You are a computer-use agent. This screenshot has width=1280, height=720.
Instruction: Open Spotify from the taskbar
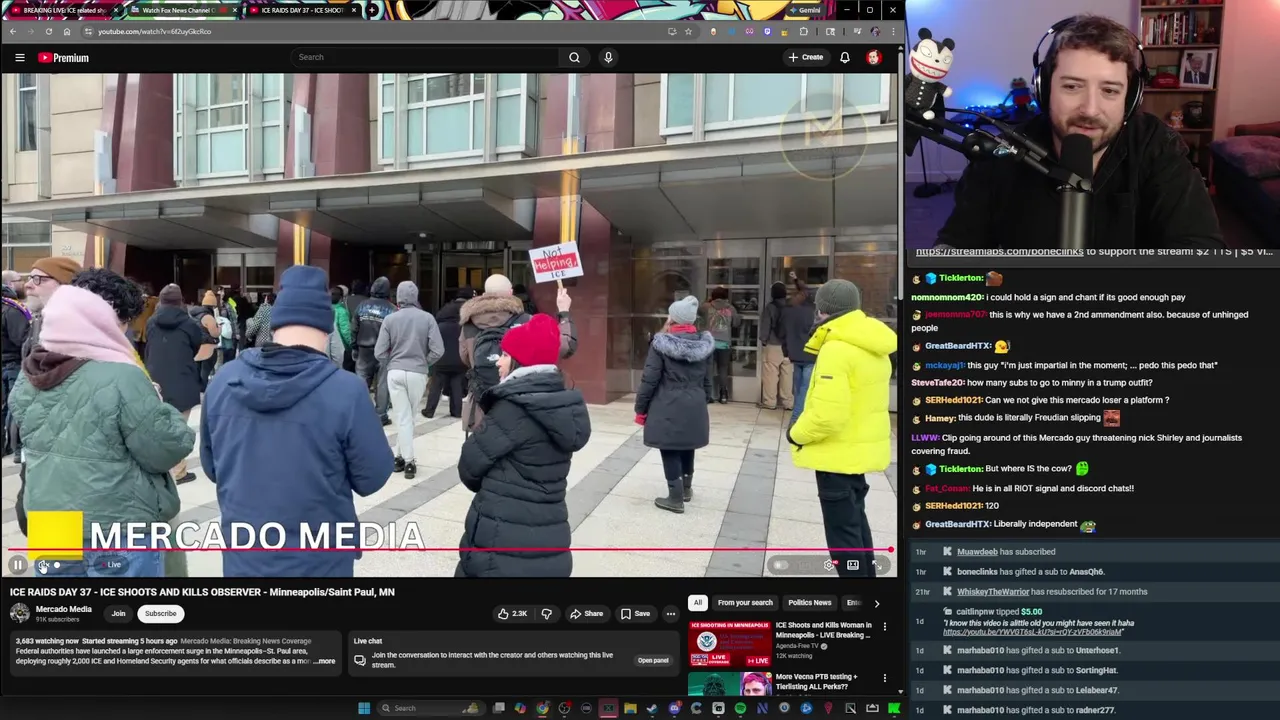coord(740,708)
